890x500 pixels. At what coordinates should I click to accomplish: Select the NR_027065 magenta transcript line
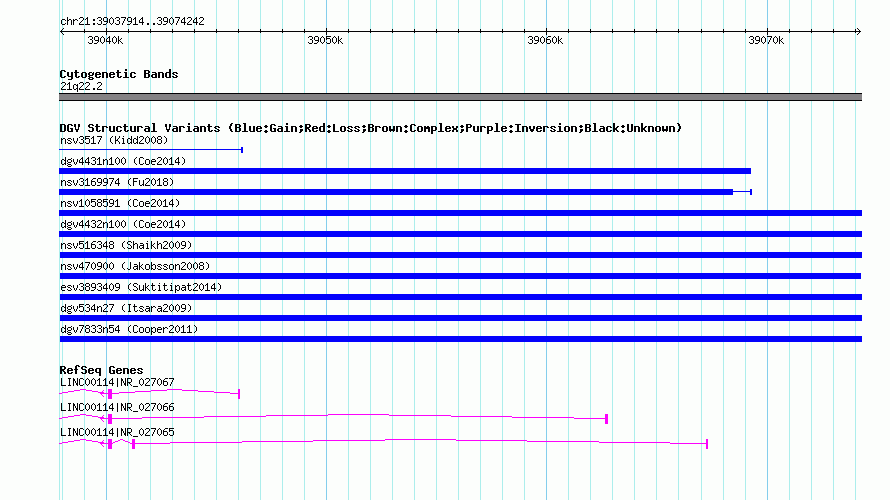[384, 443]
